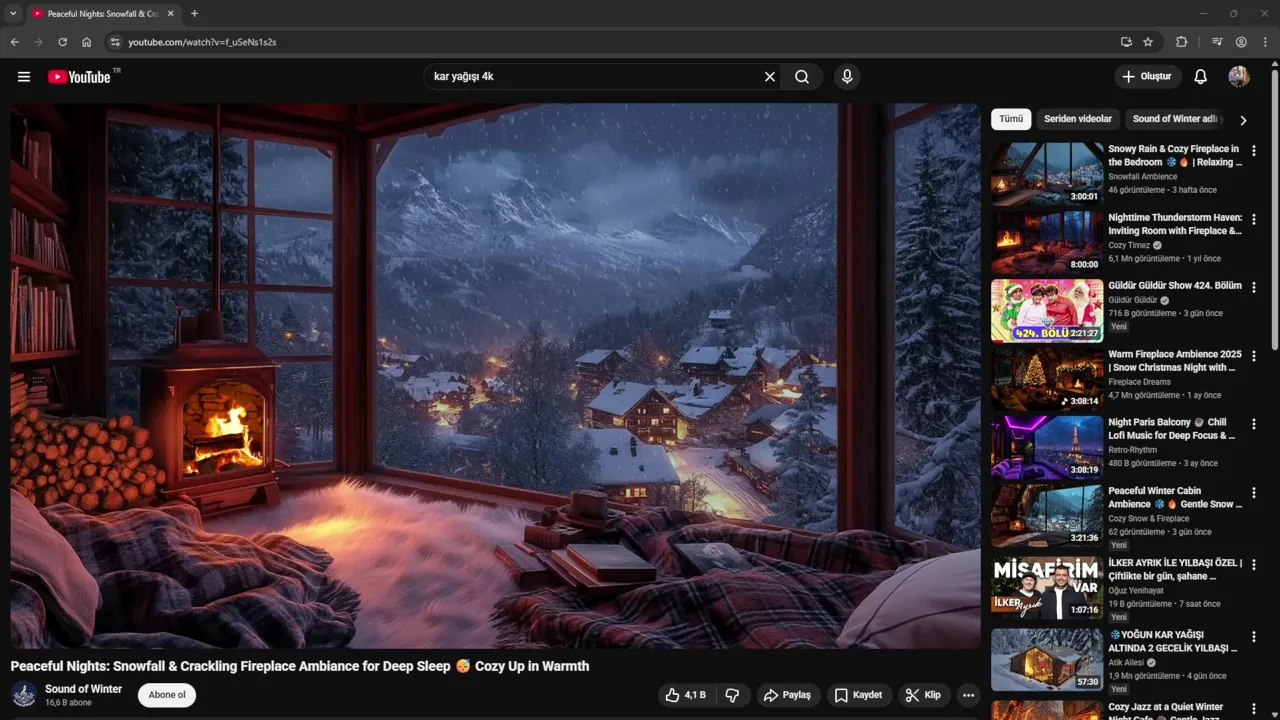The image size is (1280, 720).
Task: Open options for Güldür Güldür Show 424
Action: click(1254, 287)
